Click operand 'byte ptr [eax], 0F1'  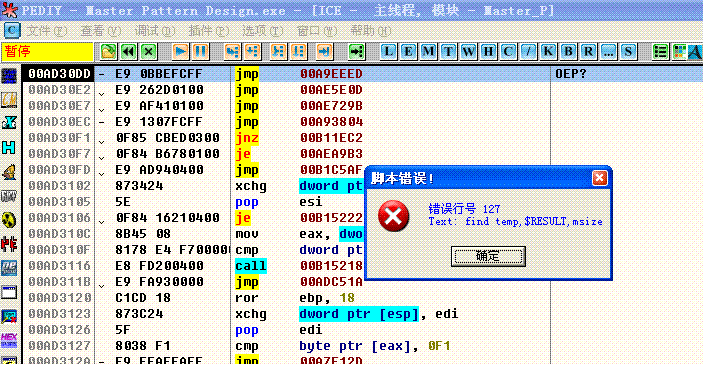(374, 346)
